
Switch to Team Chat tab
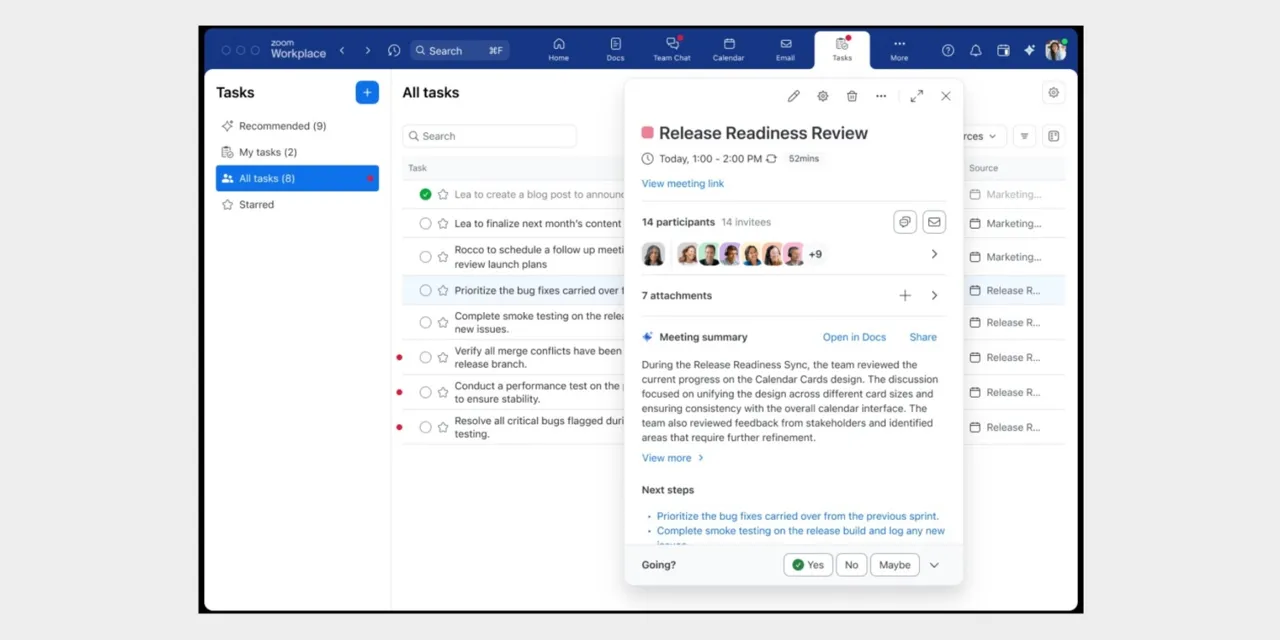point(672,50)
